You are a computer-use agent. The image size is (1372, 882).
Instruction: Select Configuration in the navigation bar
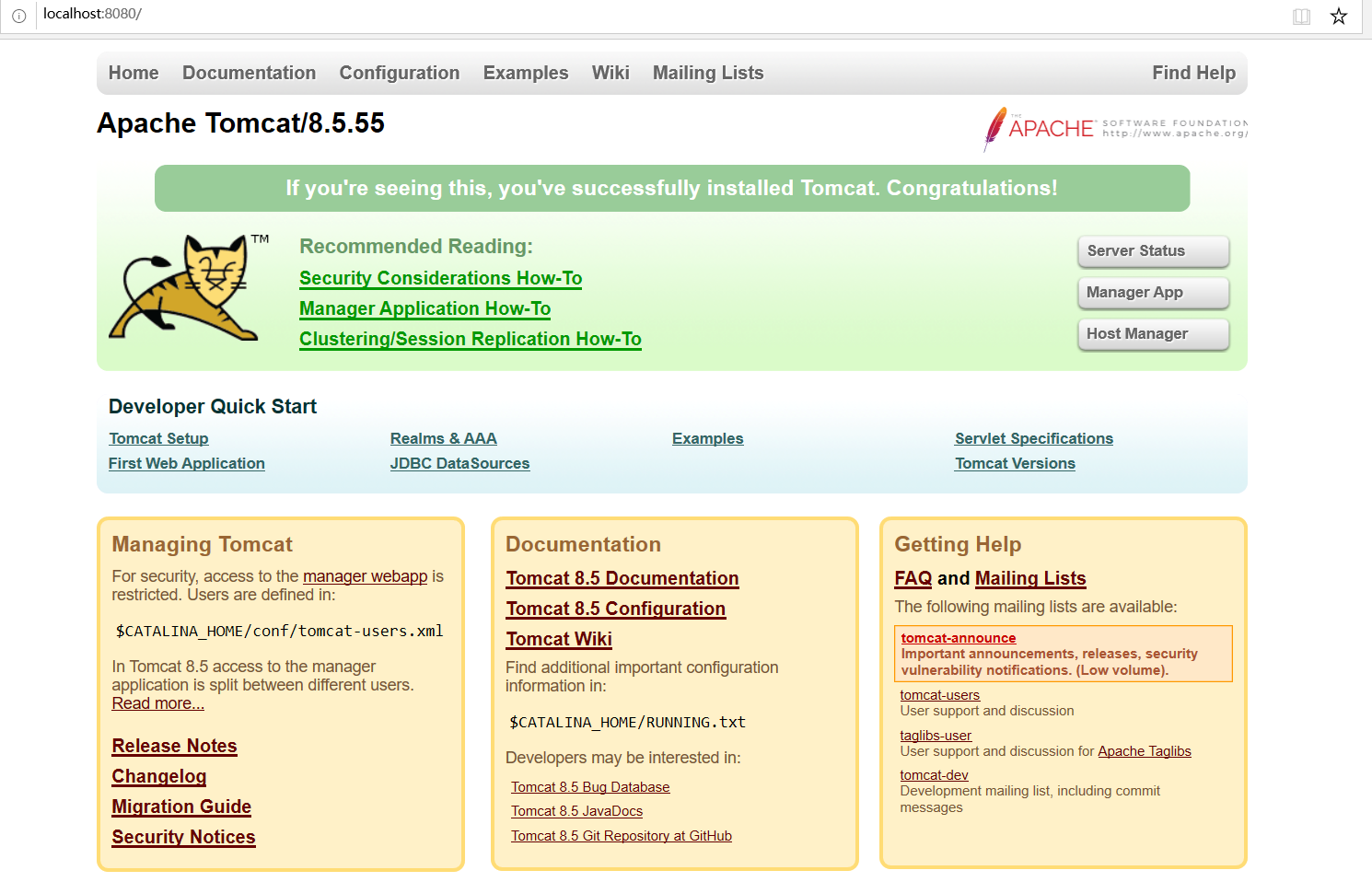pyautogui.click(x=399, y=73)
